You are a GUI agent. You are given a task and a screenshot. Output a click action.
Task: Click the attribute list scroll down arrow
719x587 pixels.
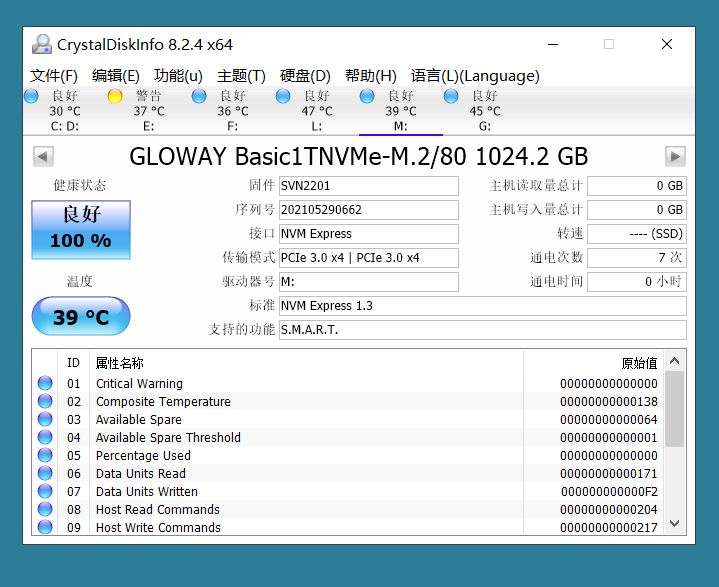pos(675,523)
